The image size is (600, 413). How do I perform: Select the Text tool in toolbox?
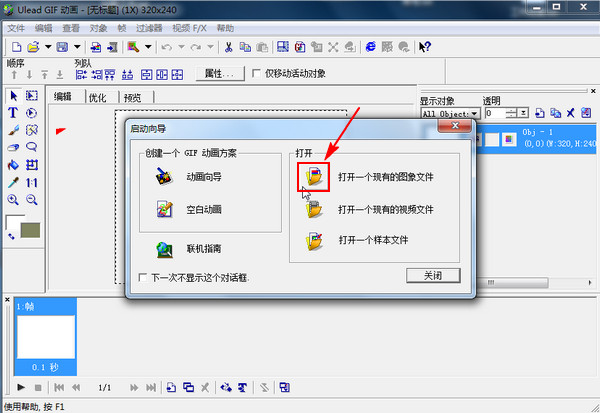[x=13, y=113]
